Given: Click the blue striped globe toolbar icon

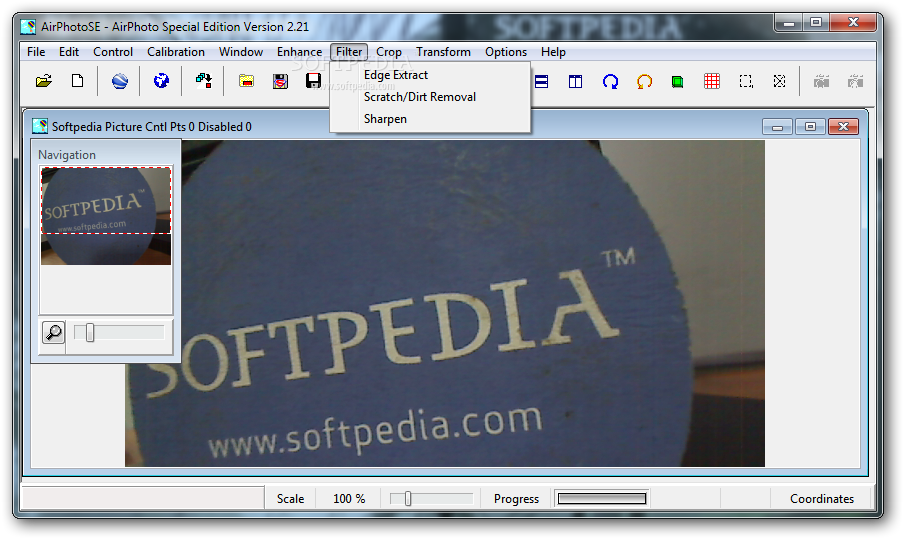Looking at the screenshot, I should (x=120, y=81).
